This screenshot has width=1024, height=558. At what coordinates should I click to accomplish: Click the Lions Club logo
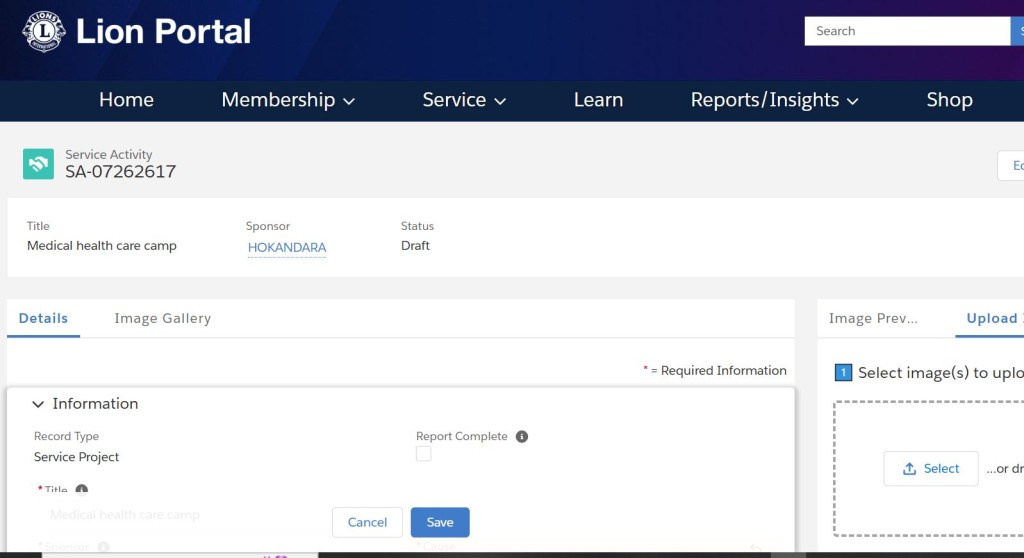44,31
